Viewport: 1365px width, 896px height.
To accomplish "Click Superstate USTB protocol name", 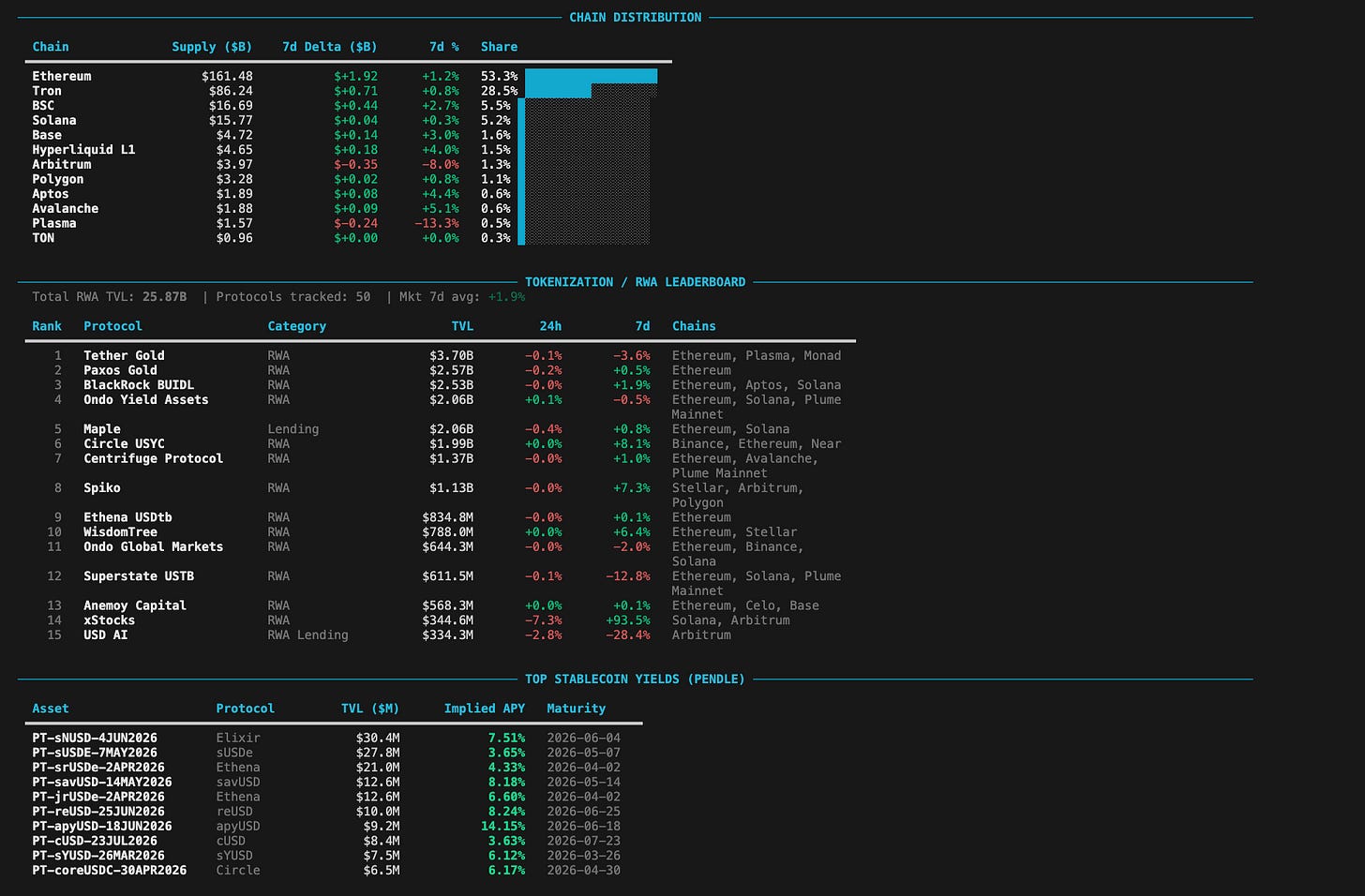I will pos(139,576).
